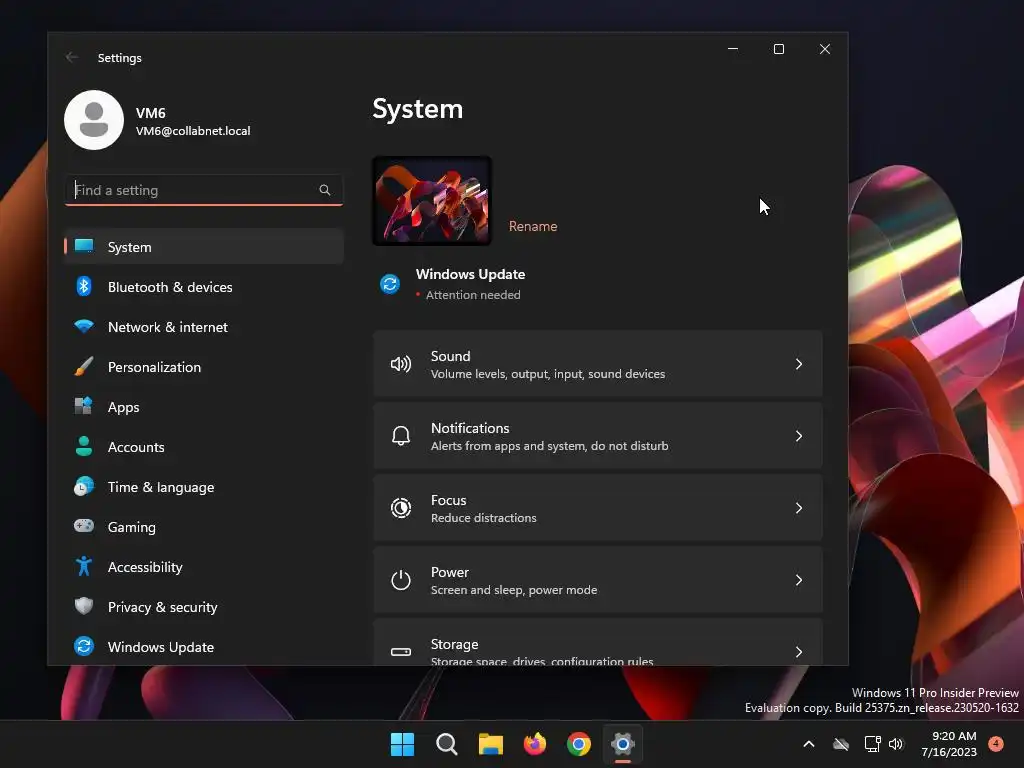1024x768 pixels.
Task: Click the Gaming controller icon
Action: click(x=84, y=526)
